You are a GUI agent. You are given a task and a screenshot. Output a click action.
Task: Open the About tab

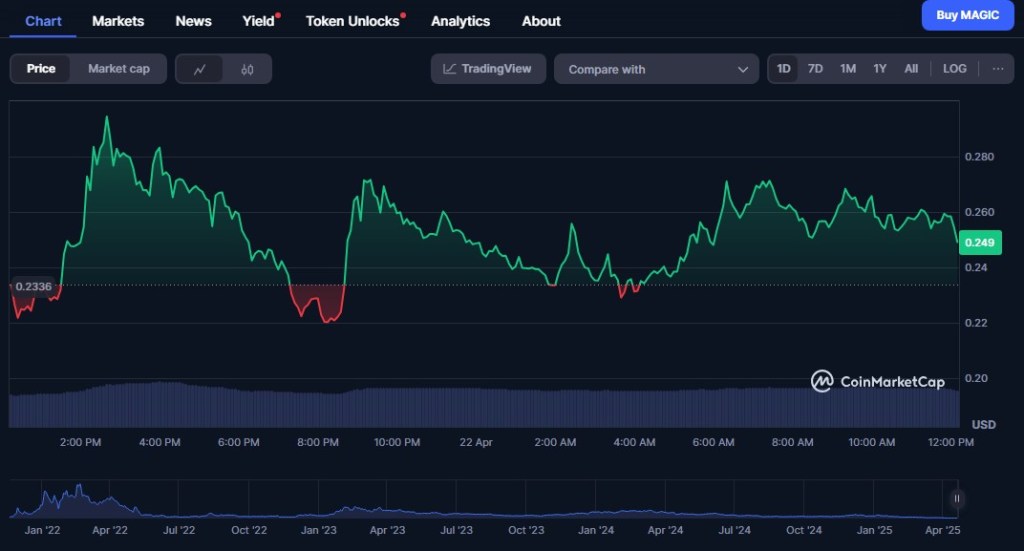tap(541, 21)
